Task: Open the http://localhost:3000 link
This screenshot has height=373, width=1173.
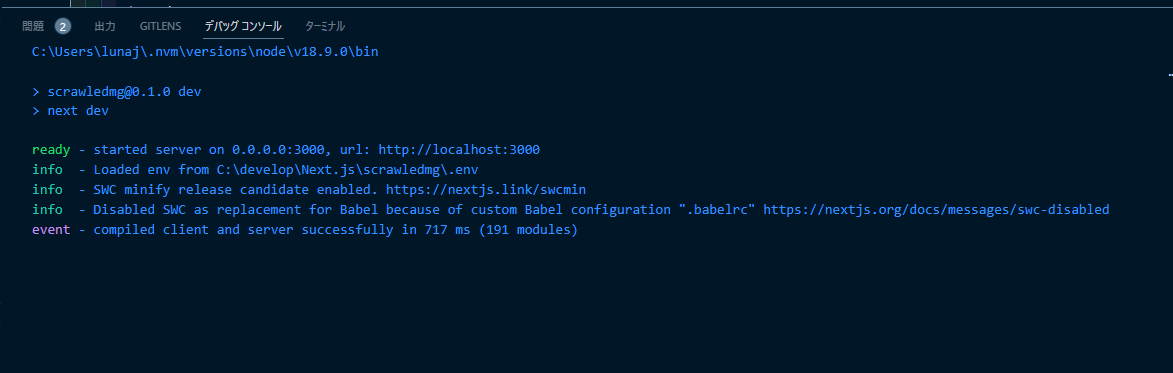Action: tap(459, 149)
